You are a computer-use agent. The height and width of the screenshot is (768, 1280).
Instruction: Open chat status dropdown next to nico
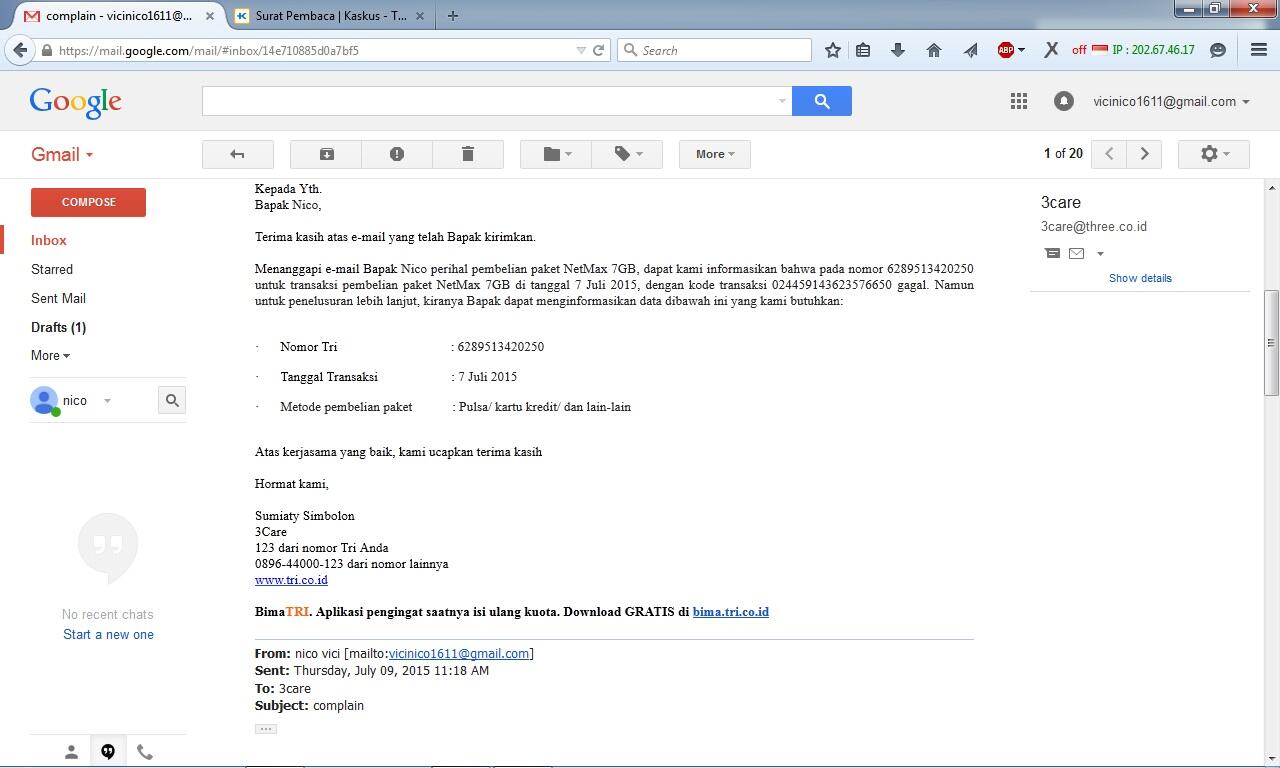(107, 401)
